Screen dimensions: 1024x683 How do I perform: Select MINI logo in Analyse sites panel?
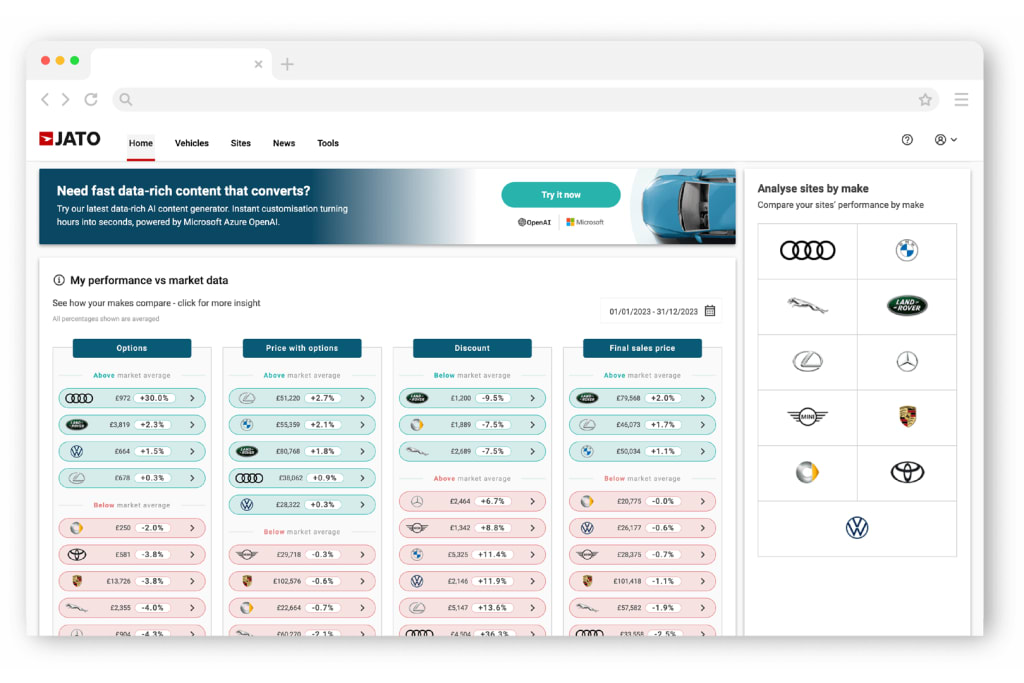point(807,417)
